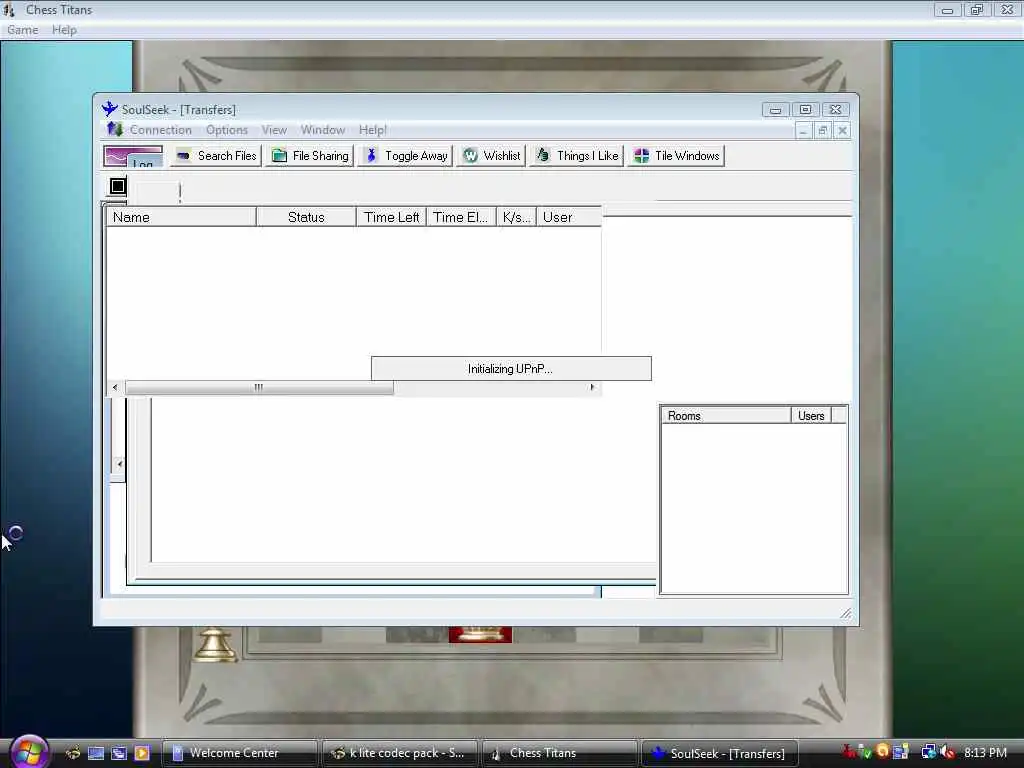The image size is (1024, 768).
Task: Sort transfers by Status column header
Action: [306, 217]
